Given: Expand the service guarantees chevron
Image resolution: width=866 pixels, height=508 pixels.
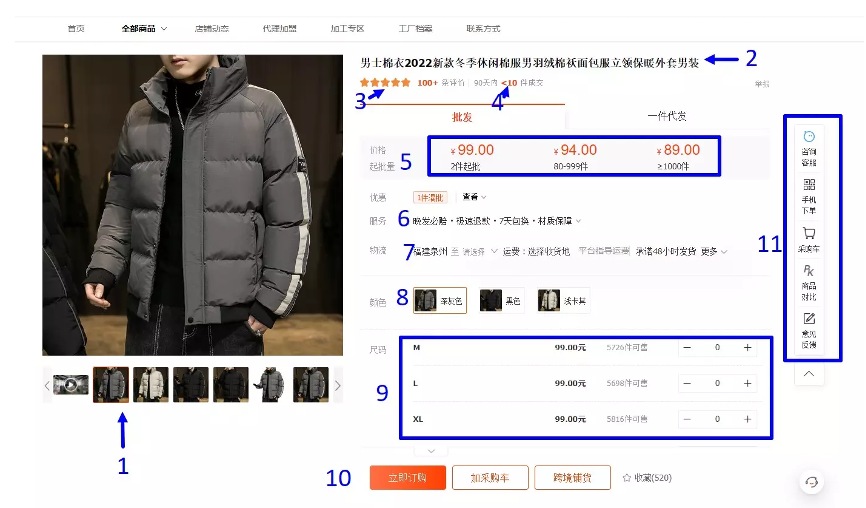Looking at the screenshot, I should 578,221.
